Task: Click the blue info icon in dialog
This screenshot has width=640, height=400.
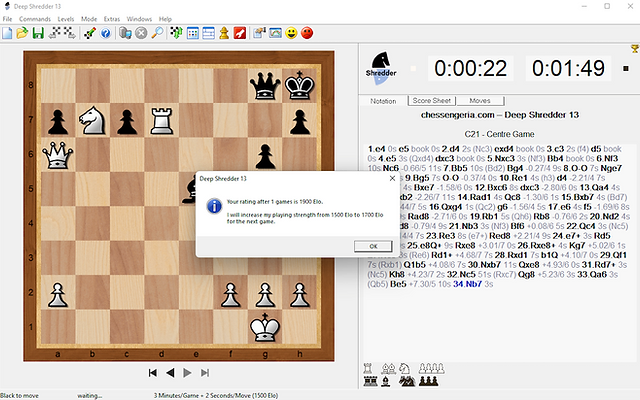Action: click(214, 206)
